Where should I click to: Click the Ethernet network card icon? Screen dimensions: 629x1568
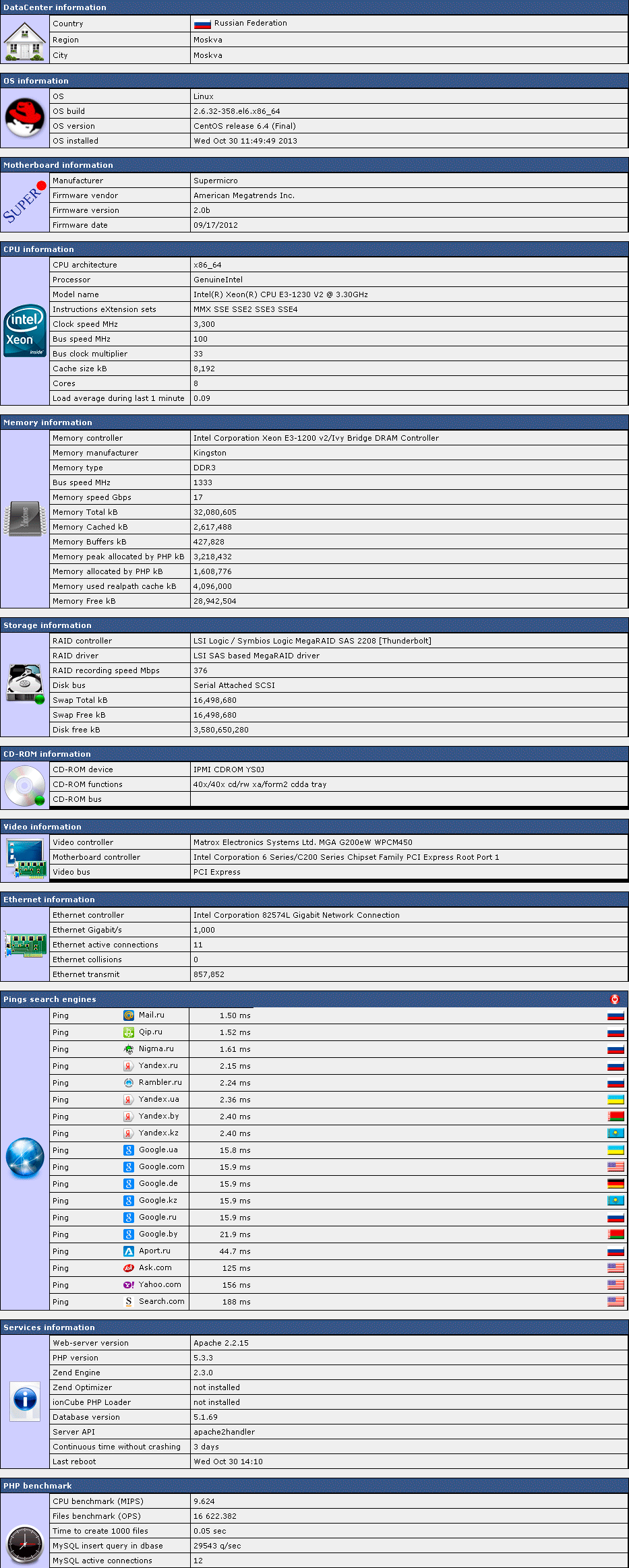(x=25, y=945)
